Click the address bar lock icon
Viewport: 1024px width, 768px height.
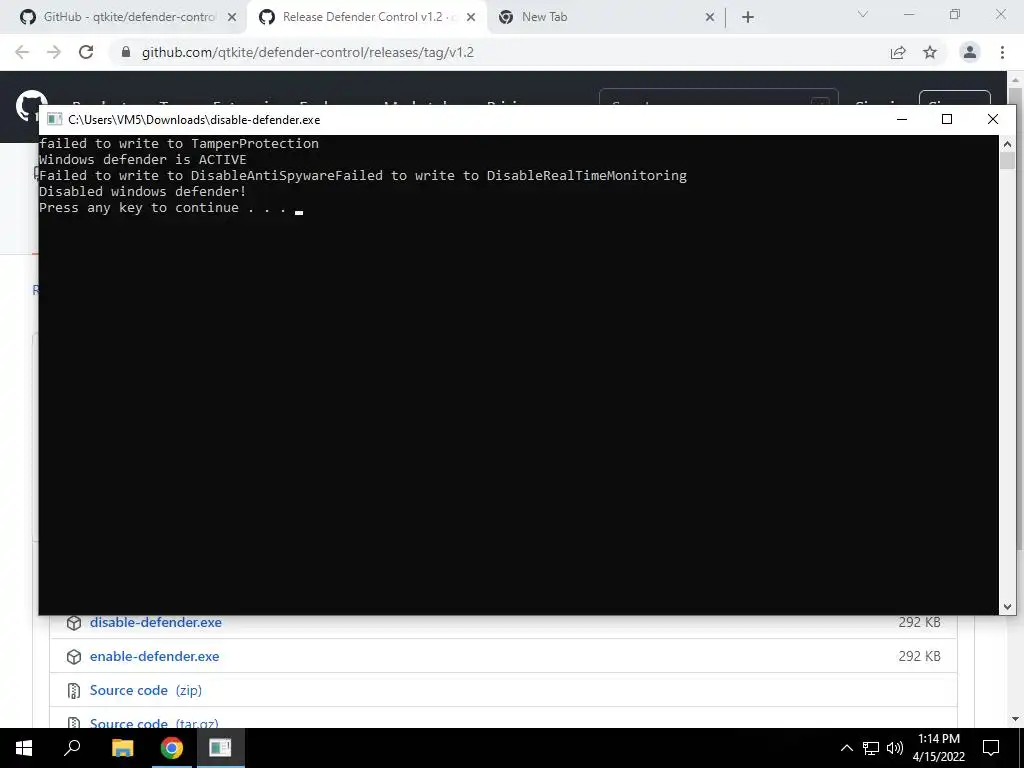point(126,52)
